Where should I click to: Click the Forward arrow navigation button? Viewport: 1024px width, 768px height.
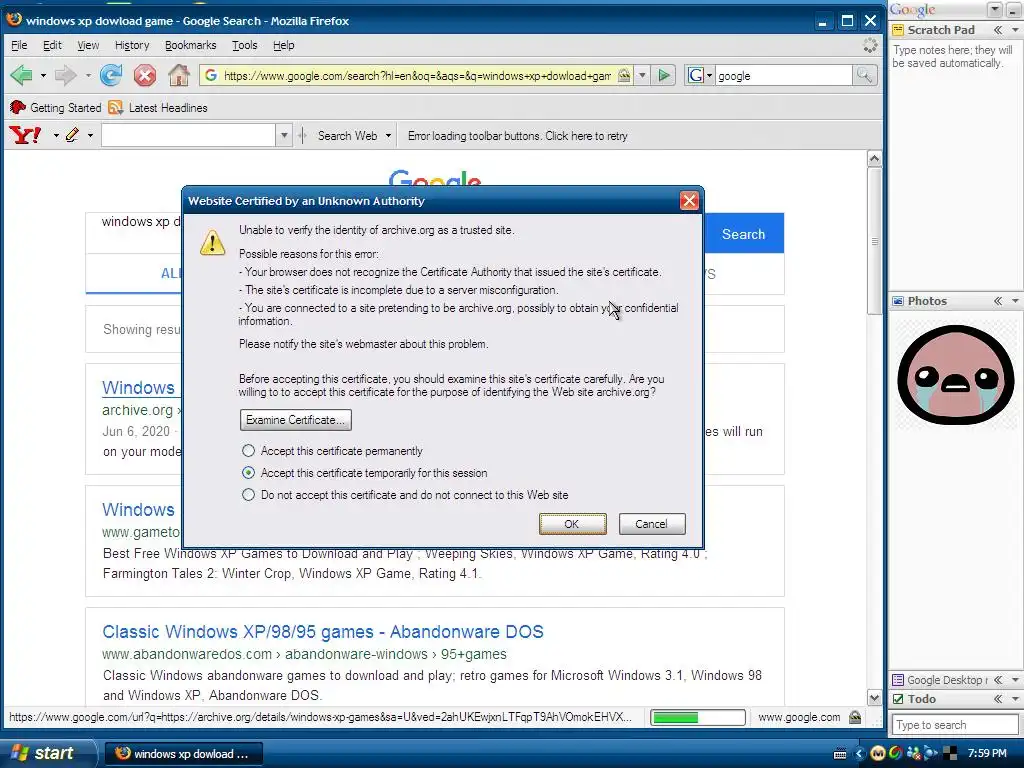click(x=65, y=76)
